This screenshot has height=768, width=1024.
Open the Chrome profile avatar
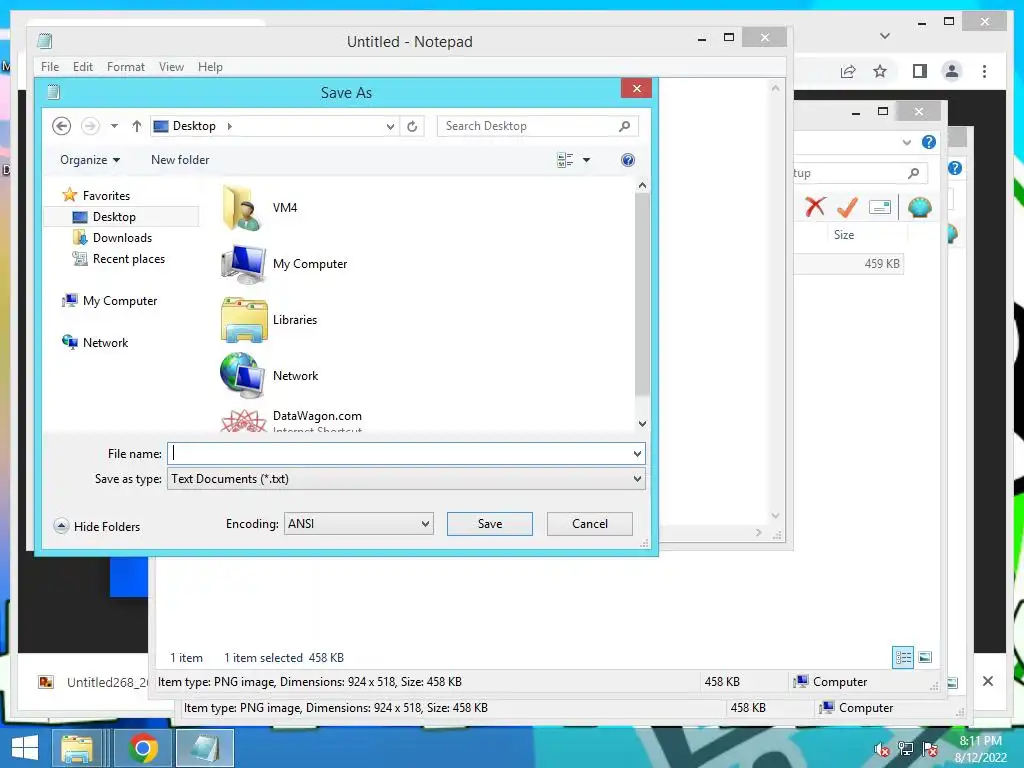point(952,71)
